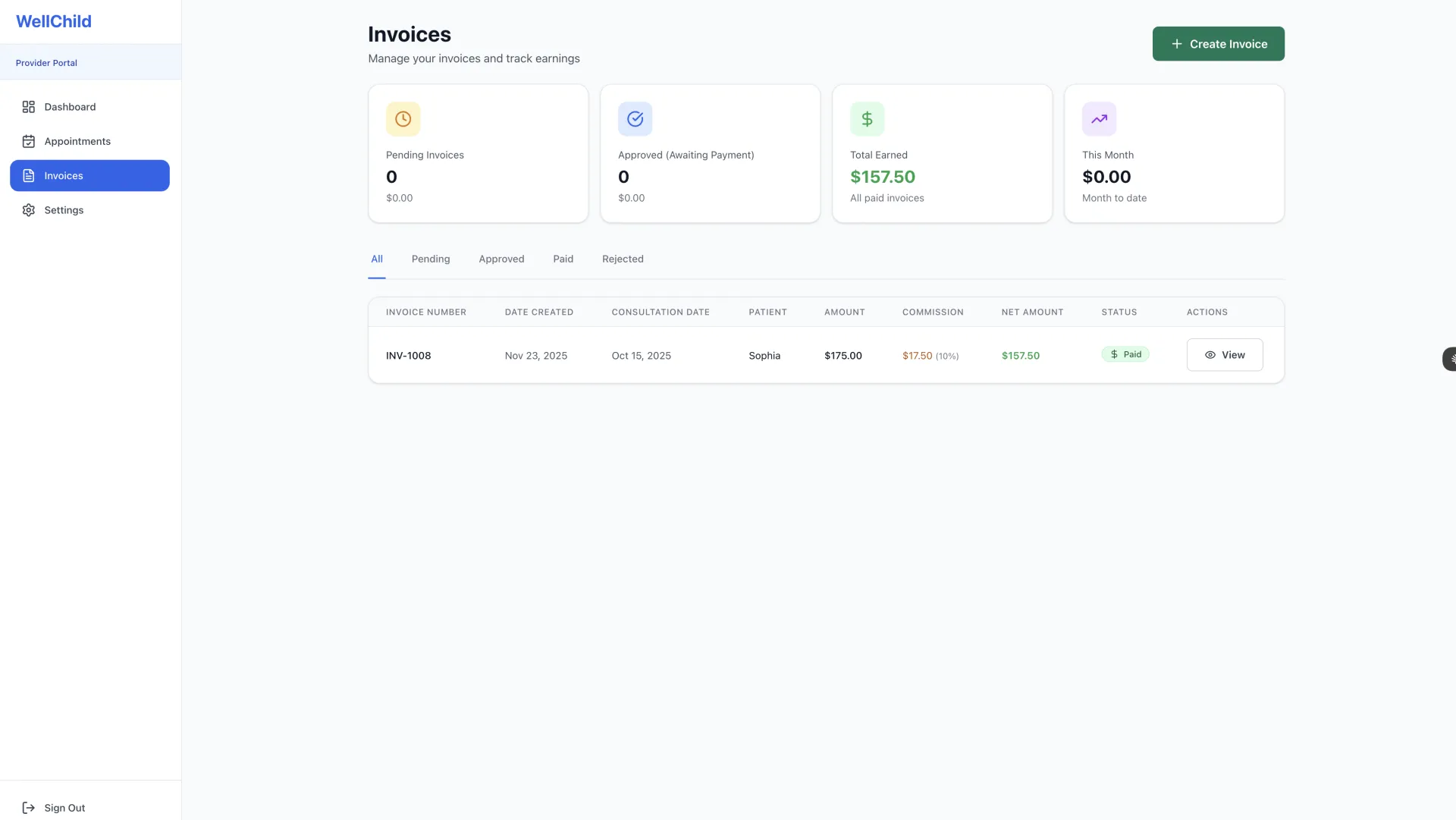Click the INV-1008 invoice number

click(408, 356)
